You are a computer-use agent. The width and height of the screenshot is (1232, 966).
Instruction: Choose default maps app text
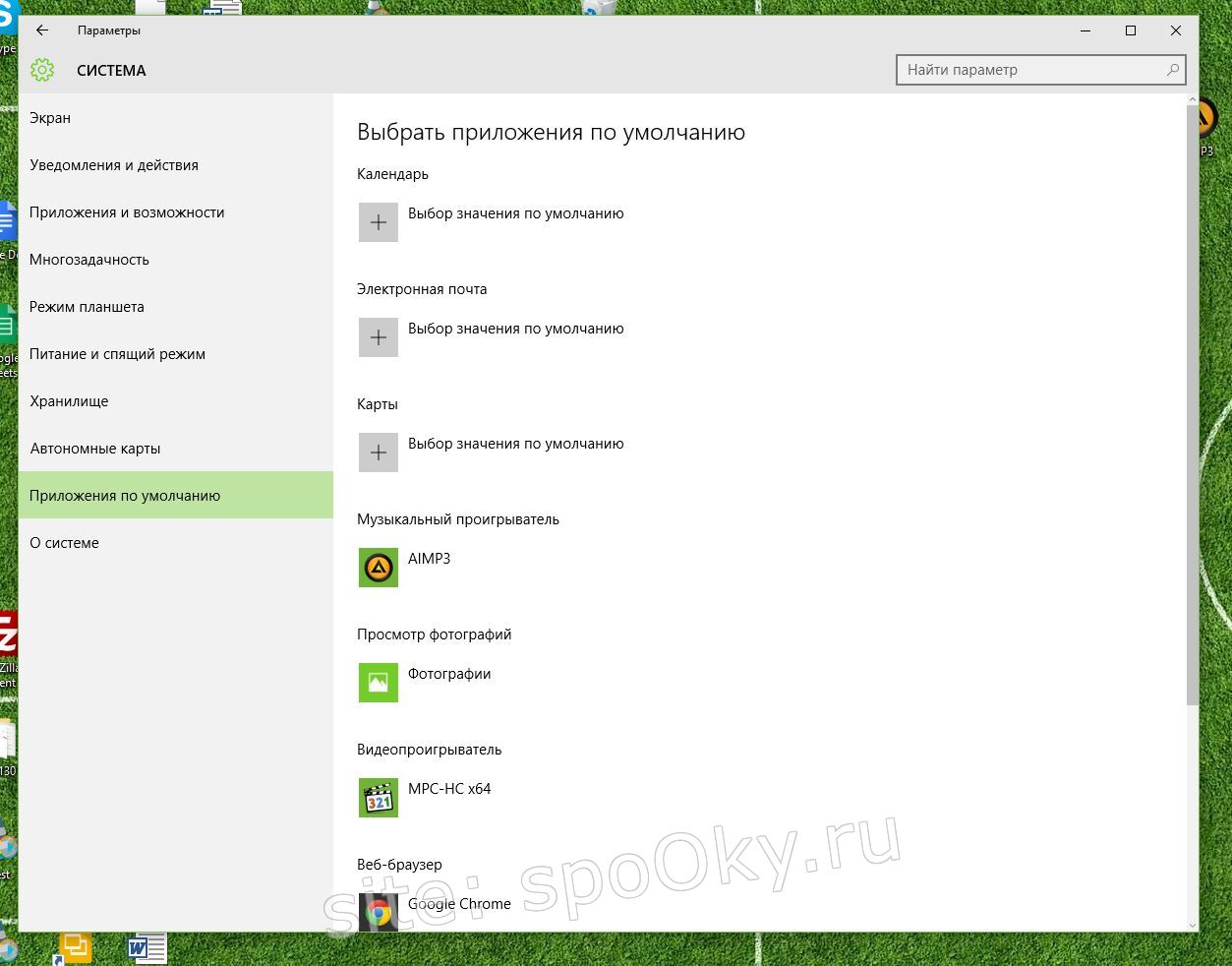click(516, 444)
